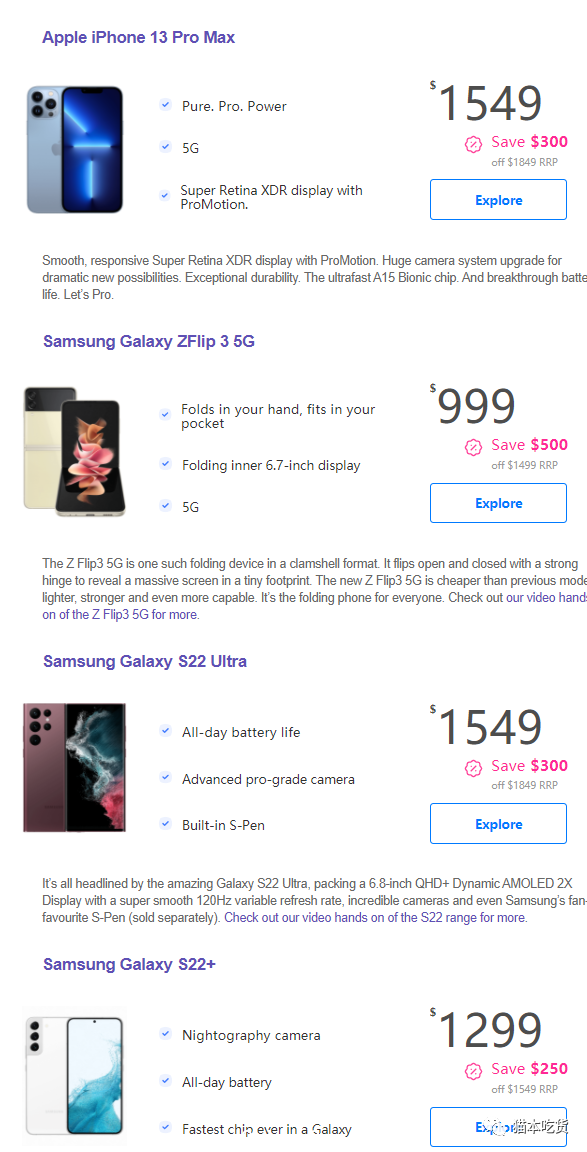Click the discount badge icon next to Save $300 for iPhone
587x1152 pixels.
[474, 144]
